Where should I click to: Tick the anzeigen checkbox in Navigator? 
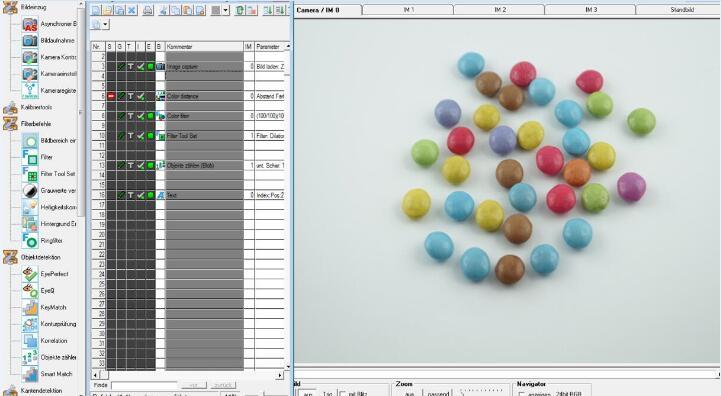click(x=521, y=394)
